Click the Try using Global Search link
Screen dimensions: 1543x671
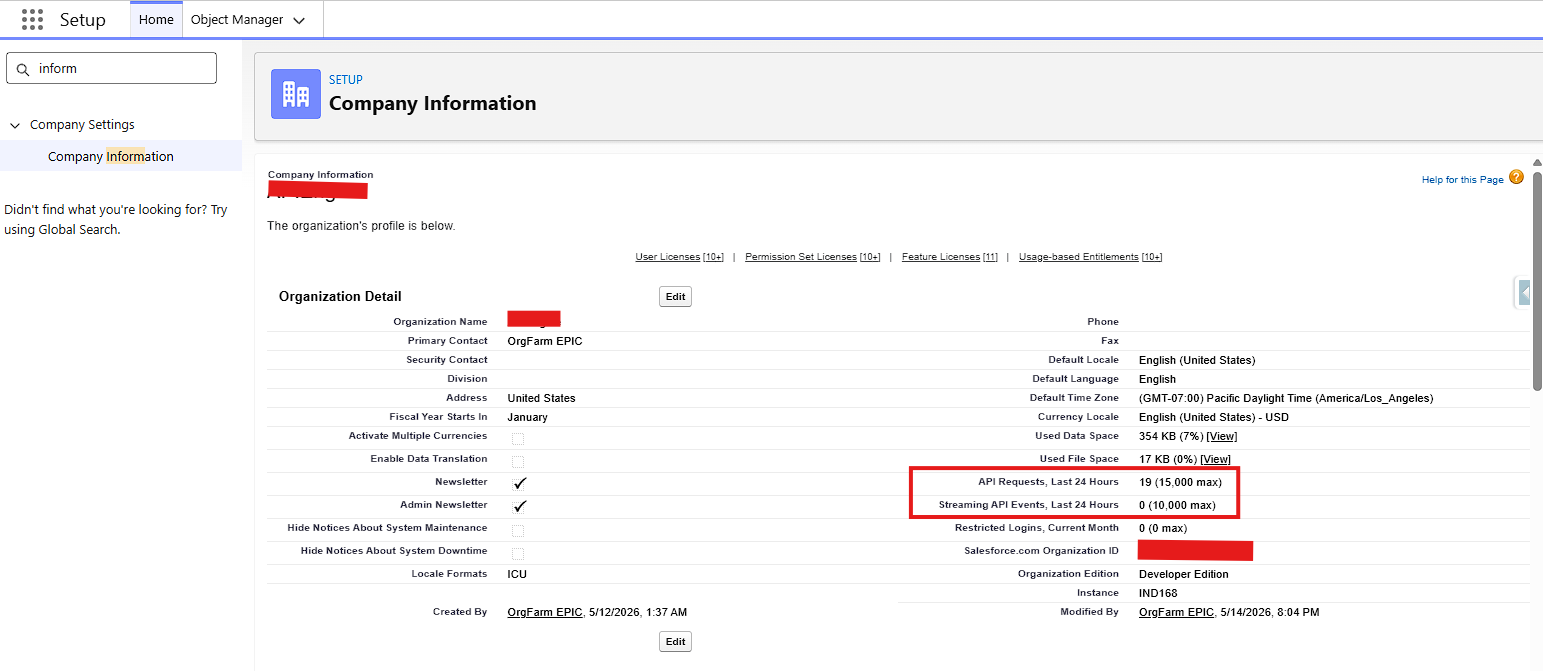tap(115, 219)
